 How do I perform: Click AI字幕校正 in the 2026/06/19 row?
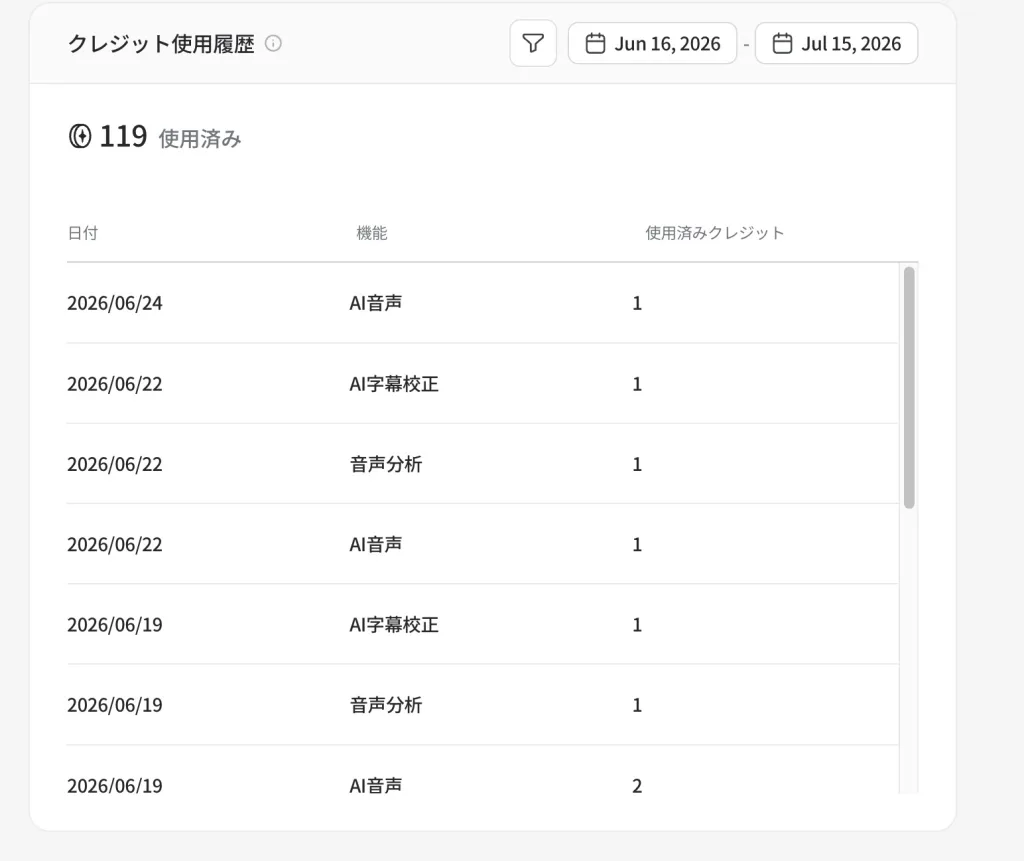pos(394,625)
